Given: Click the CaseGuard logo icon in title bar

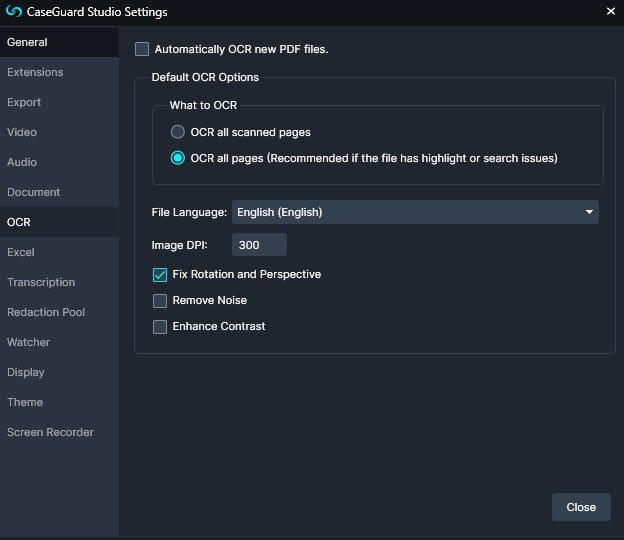Looking at the screenshot, I should tap(14, 12).
